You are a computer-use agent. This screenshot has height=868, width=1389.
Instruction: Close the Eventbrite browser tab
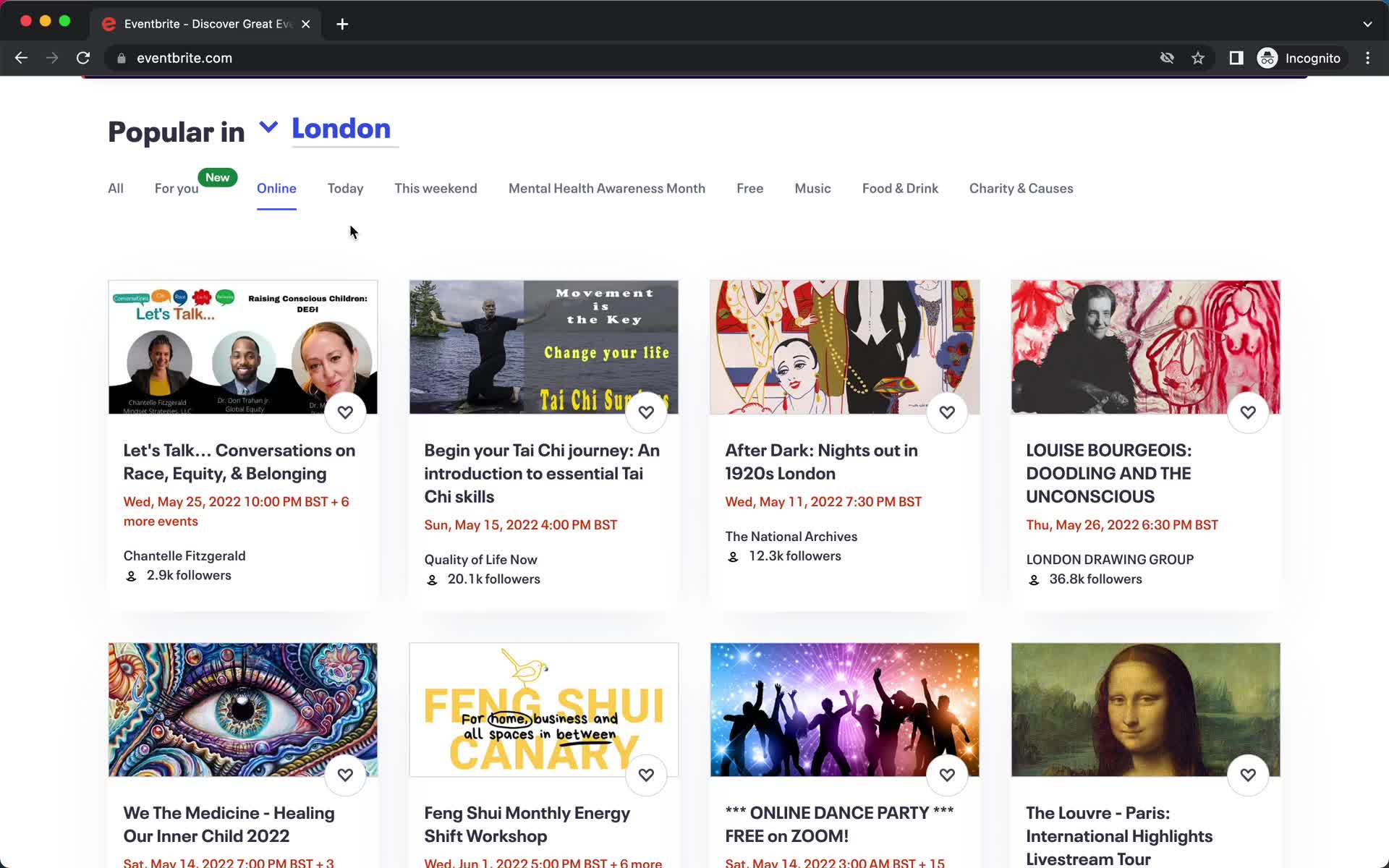pyautogui.click(x=306, y=24)
